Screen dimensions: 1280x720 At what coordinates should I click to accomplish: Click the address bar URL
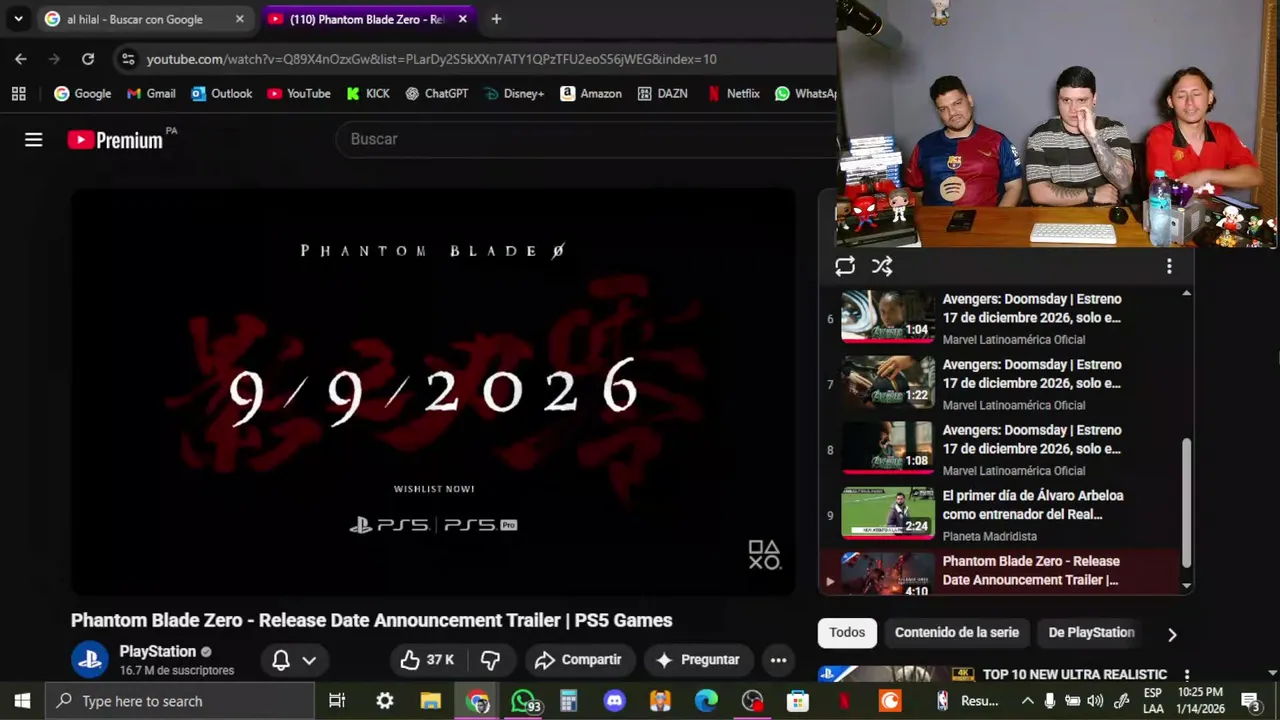[x=431, y=59]
